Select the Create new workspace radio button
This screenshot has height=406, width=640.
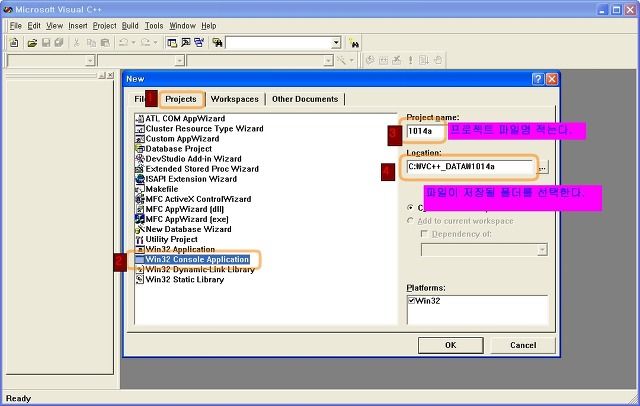tap(410, 208)
